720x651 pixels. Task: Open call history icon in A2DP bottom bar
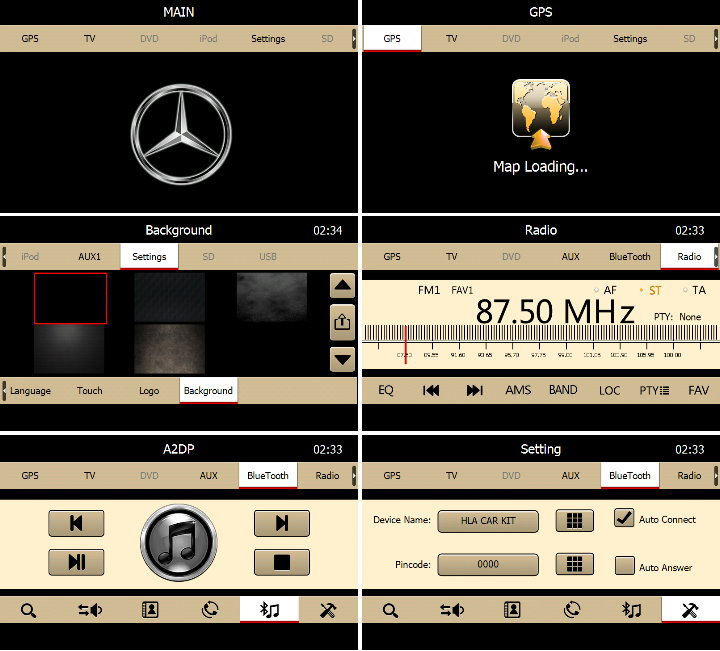pos(210,610)
